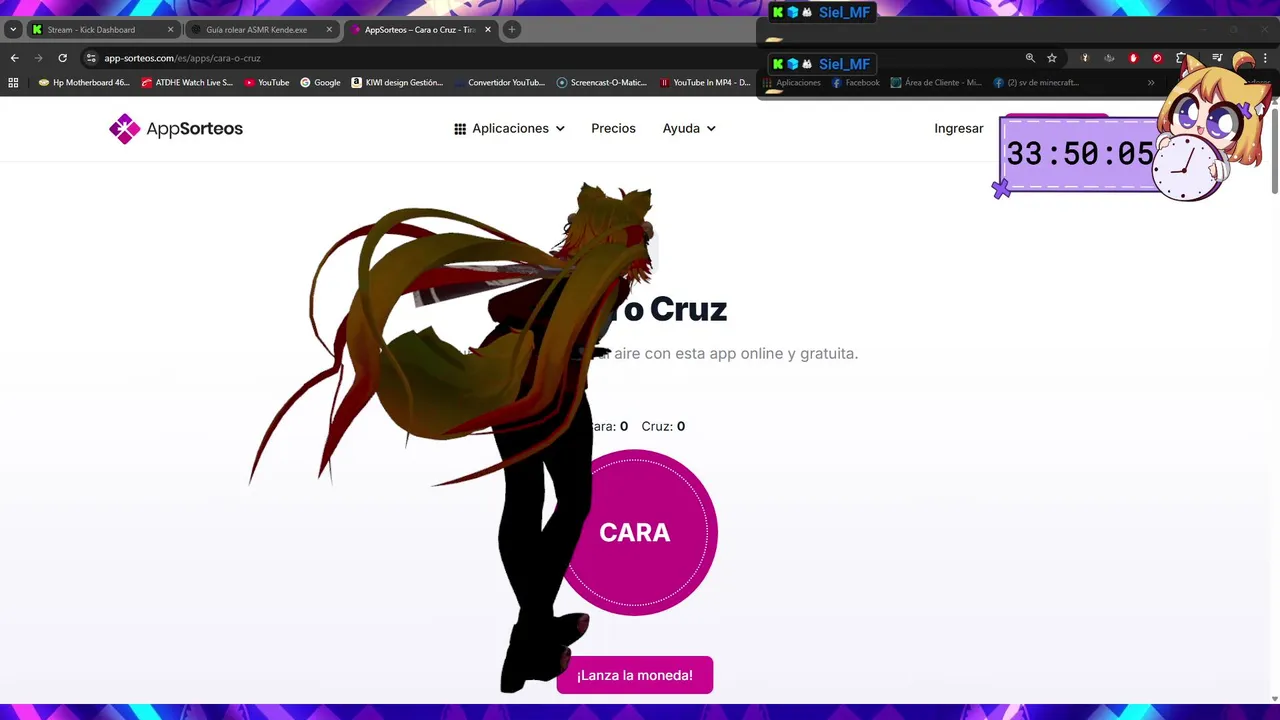Open the Extensions puzzle icon
This screenshot has height=720, width=1280.
coord(1181,58)
